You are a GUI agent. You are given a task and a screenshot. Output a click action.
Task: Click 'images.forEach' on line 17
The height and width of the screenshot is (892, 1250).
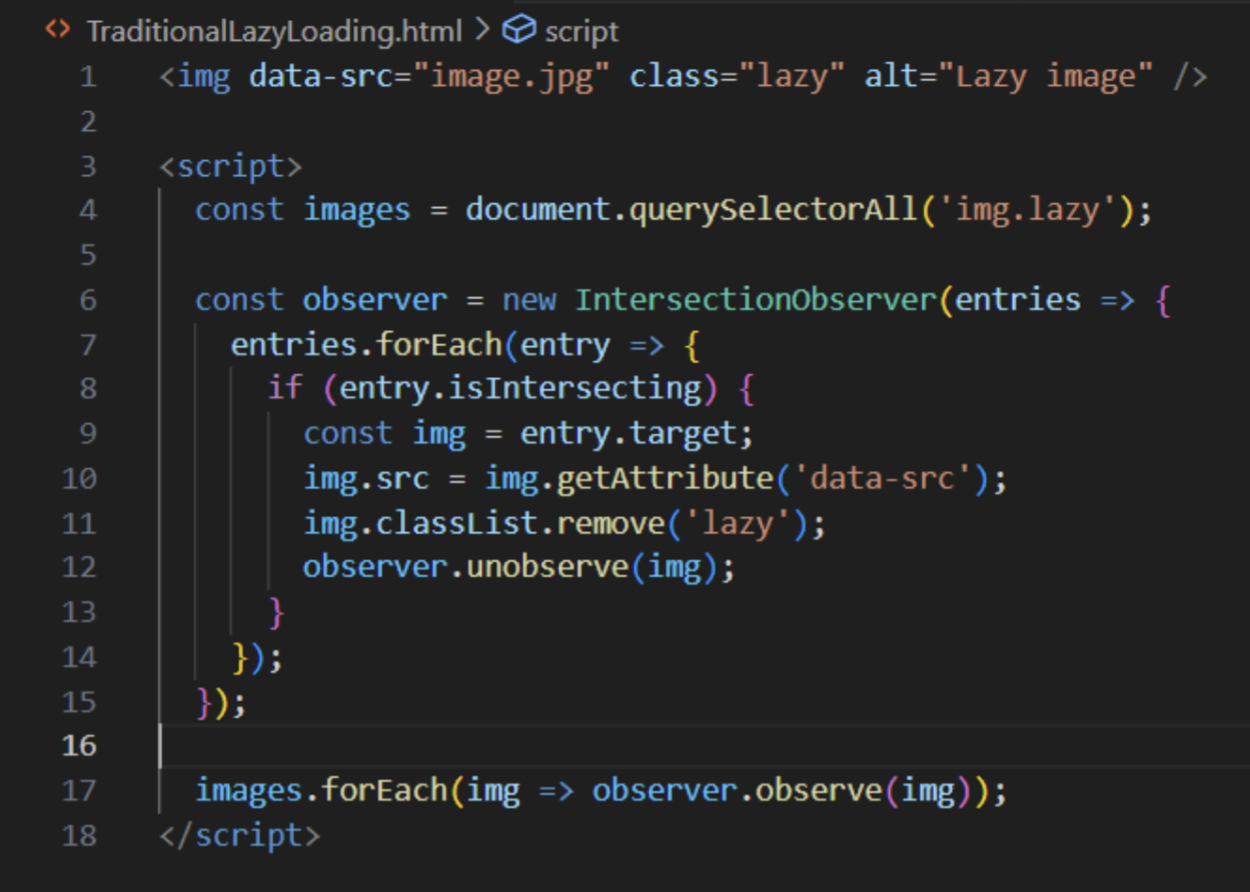[321, 790]
